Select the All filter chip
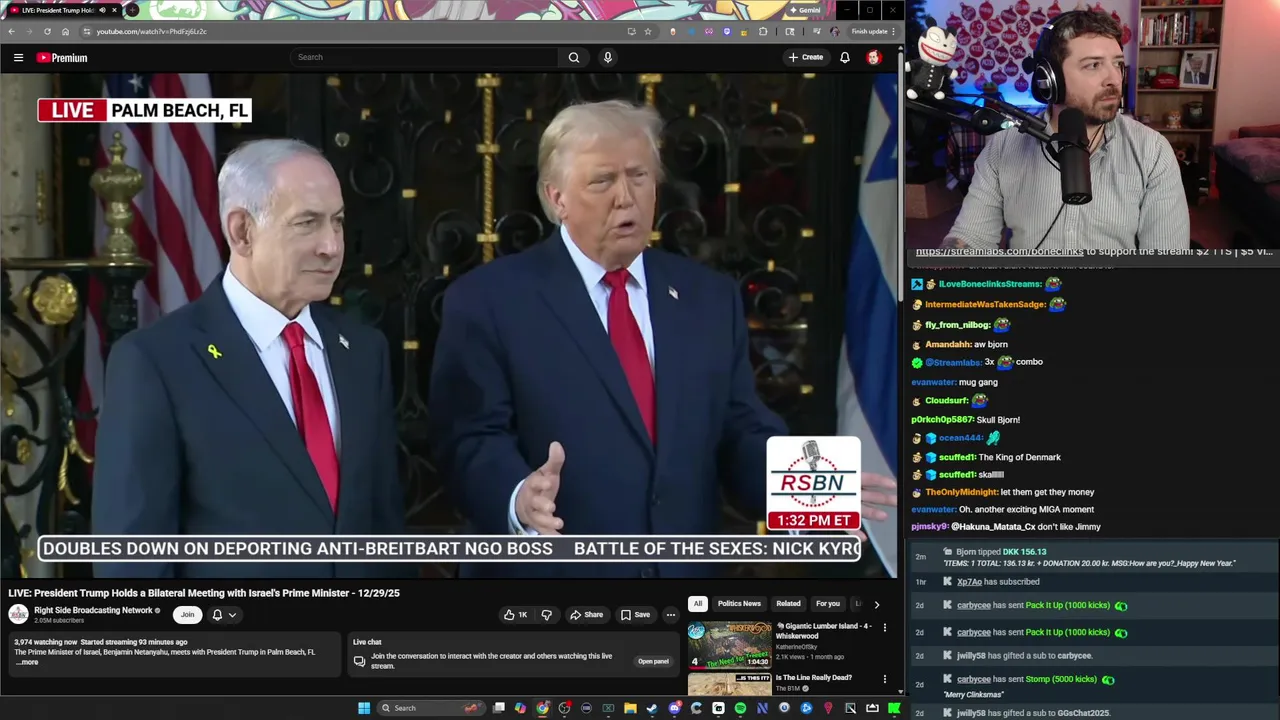The height and width of the screenshot is (720, 1280). pos(698,604)
